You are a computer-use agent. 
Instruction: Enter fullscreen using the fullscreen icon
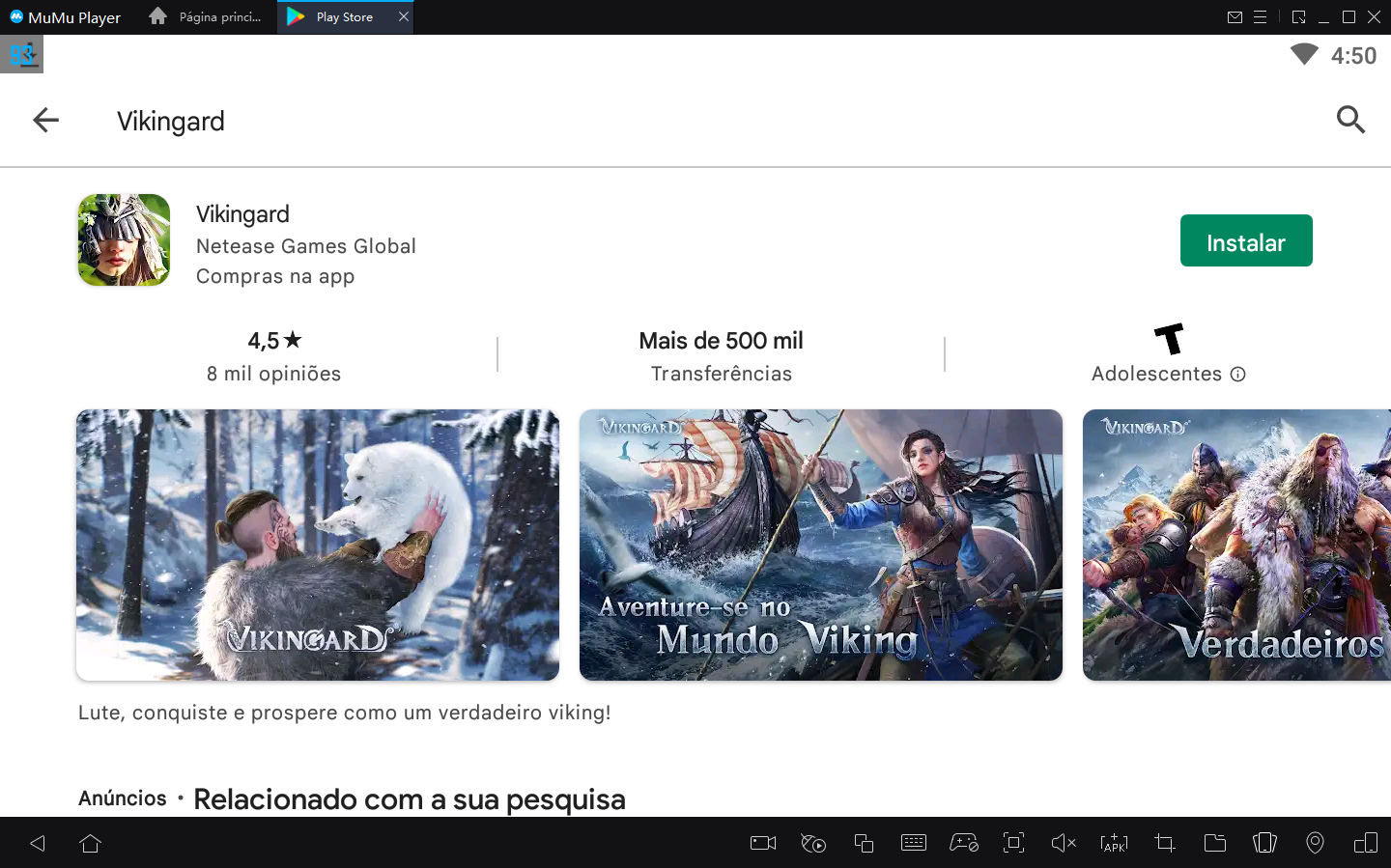(x=1013, y=843)
